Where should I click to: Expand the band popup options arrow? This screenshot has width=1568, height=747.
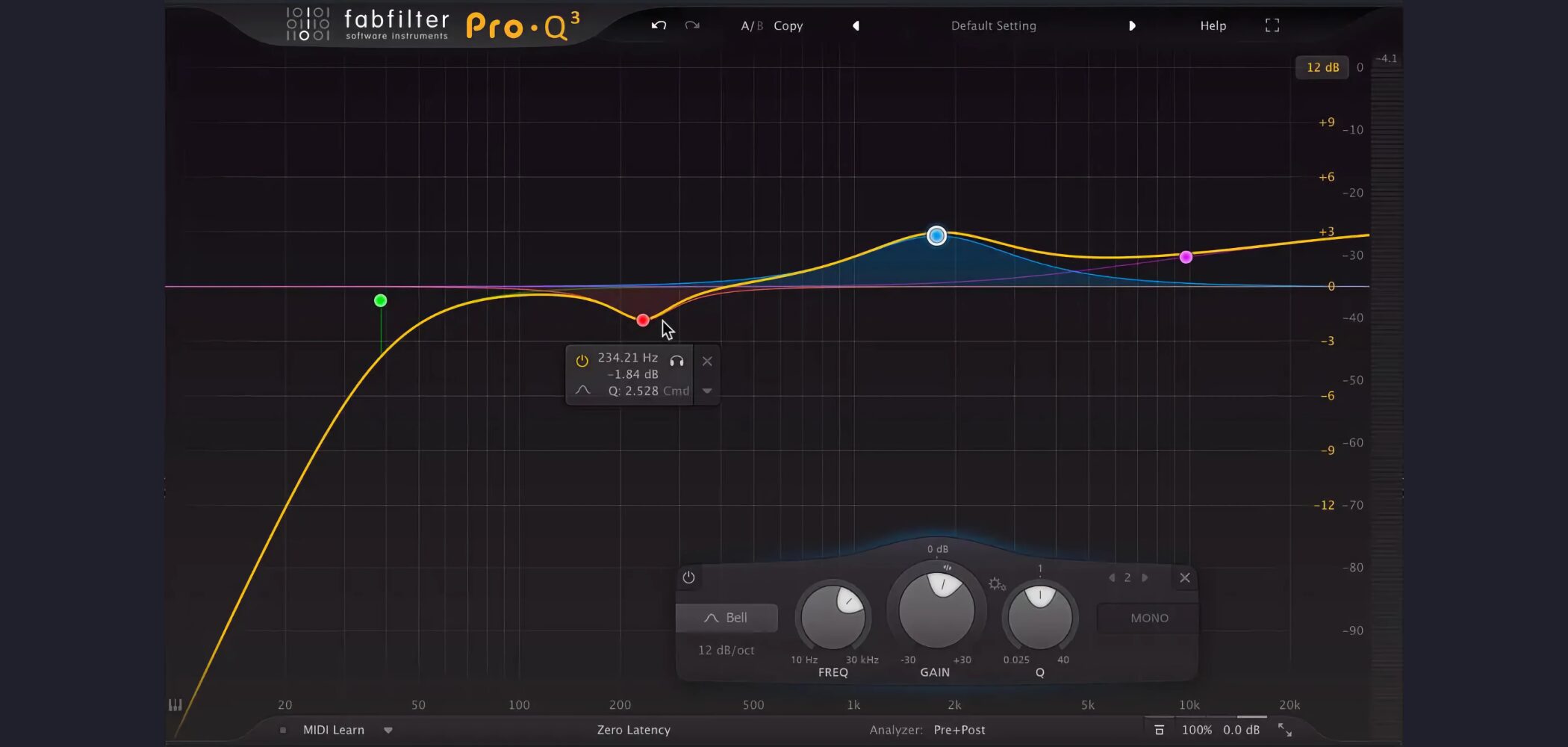pyautogui.click(x=707, y=391)
